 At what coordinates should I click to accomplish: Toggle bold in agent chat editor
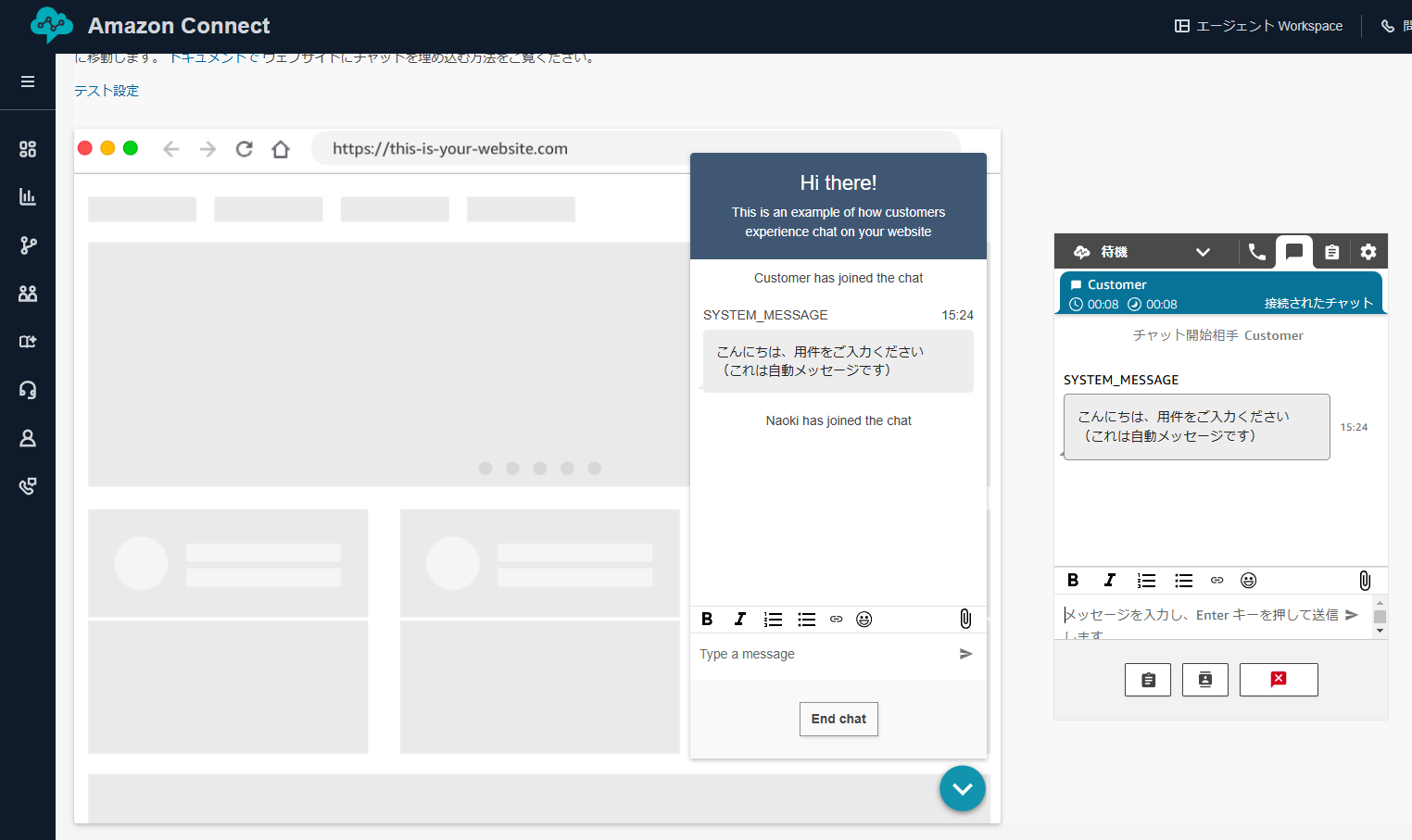[1073, 581]
